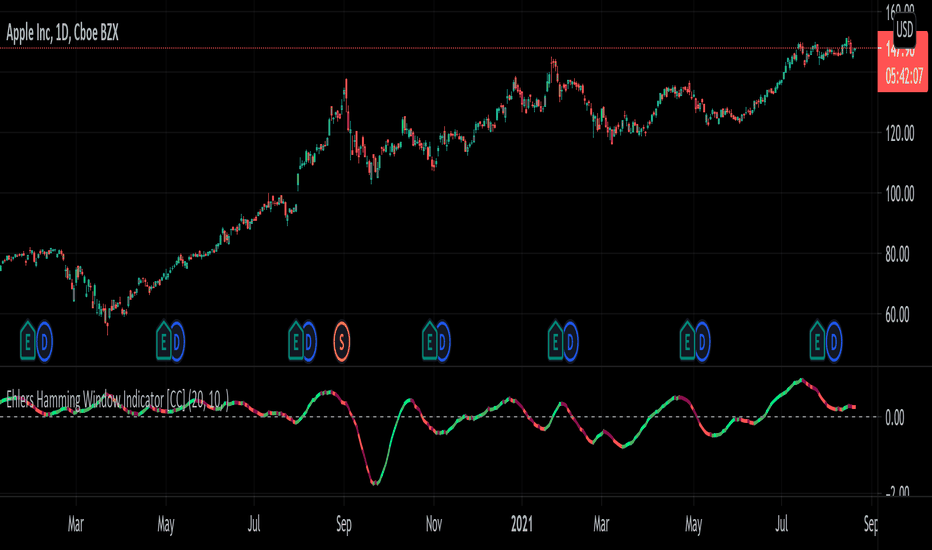Click the Mar label after the 2021 label
Viewport: 932px width, 550px height.
click(601, 524)
